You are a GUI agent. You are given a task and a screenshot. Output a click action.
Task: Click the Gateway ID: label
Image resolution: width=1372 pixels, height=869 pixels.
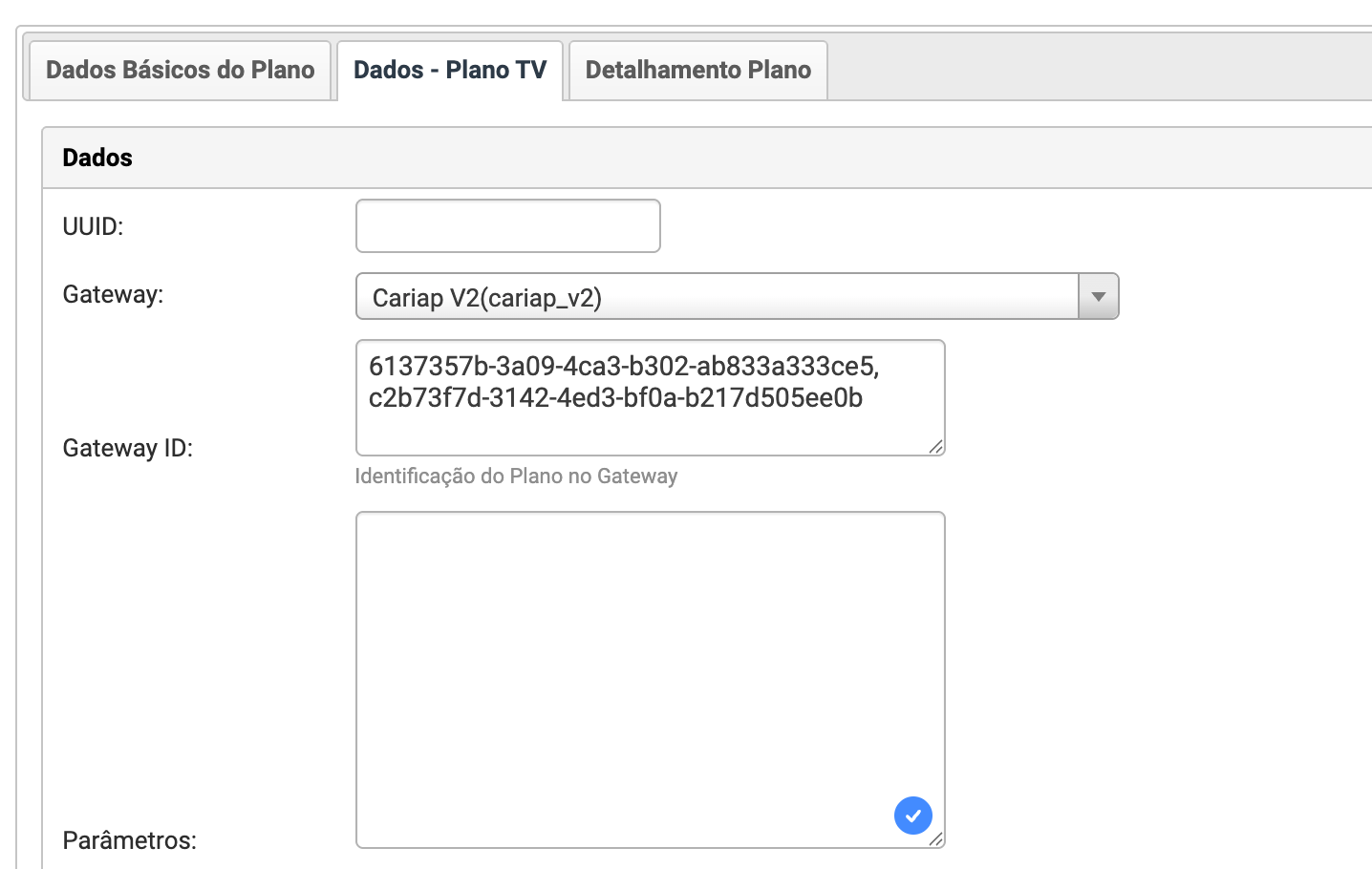(128, 448)
